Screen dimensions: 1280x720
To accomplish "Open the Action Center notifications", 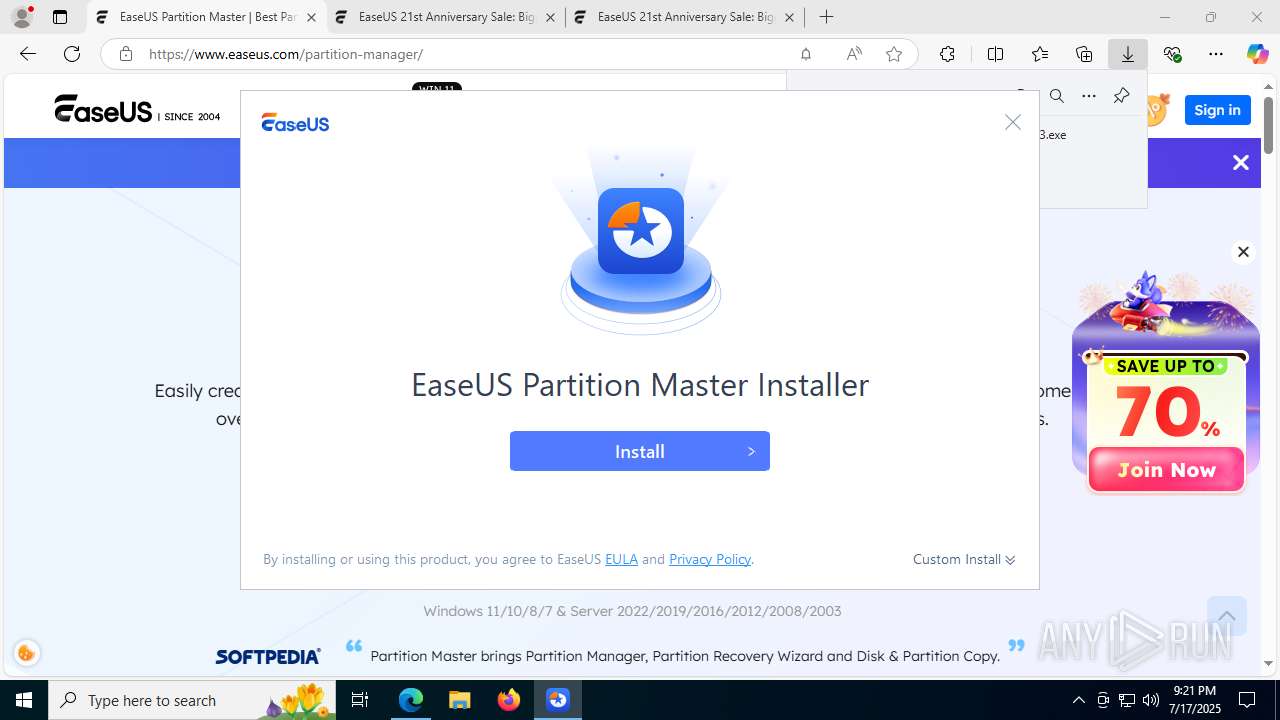I will click(1247, 700).
